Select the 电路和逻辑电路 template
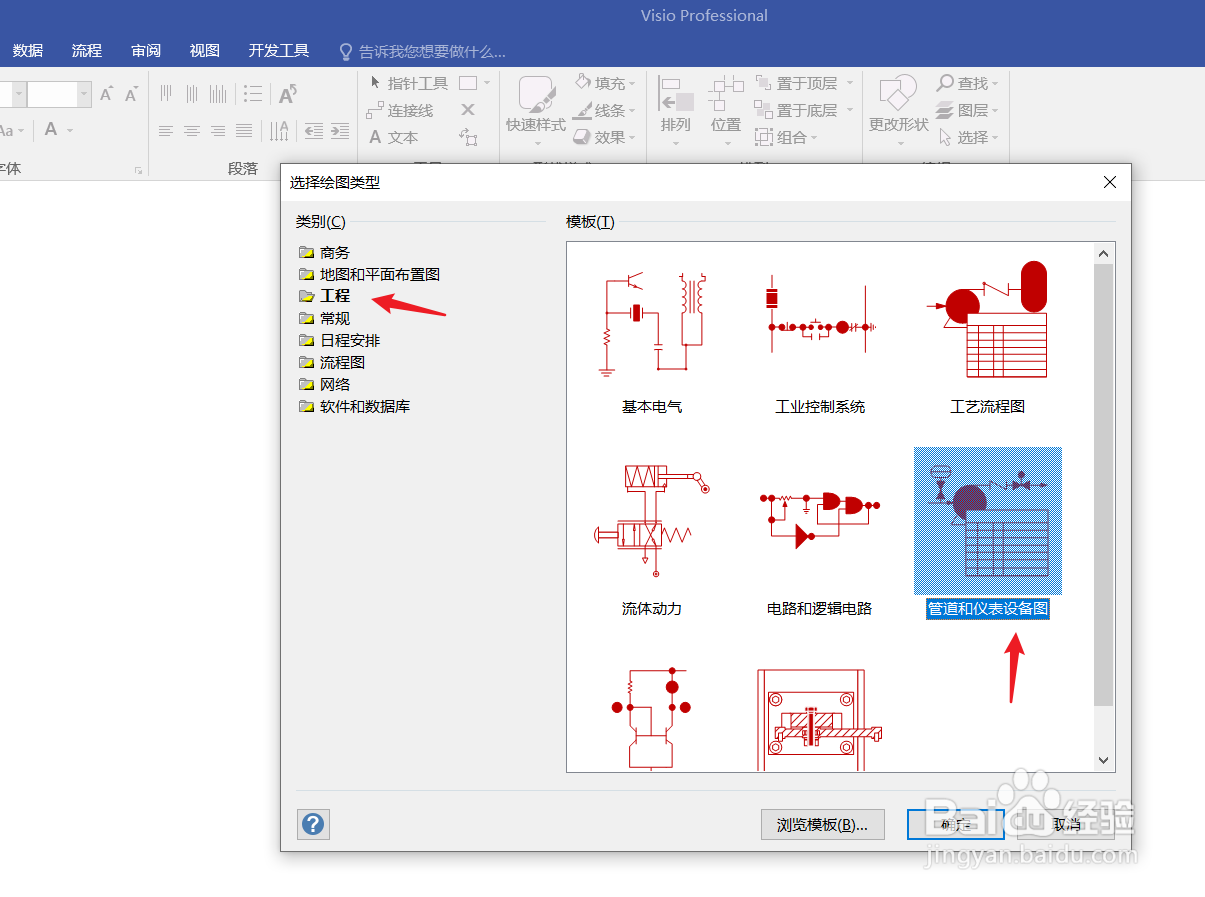This screenshot has width=1205, height=897. [820, 535]
